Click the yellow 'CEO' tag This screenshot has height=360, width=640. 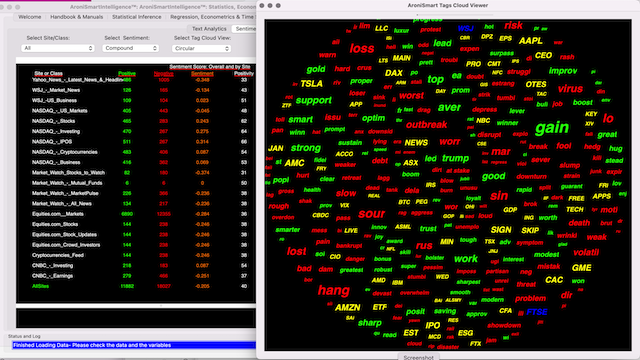[x=543, y=55]
